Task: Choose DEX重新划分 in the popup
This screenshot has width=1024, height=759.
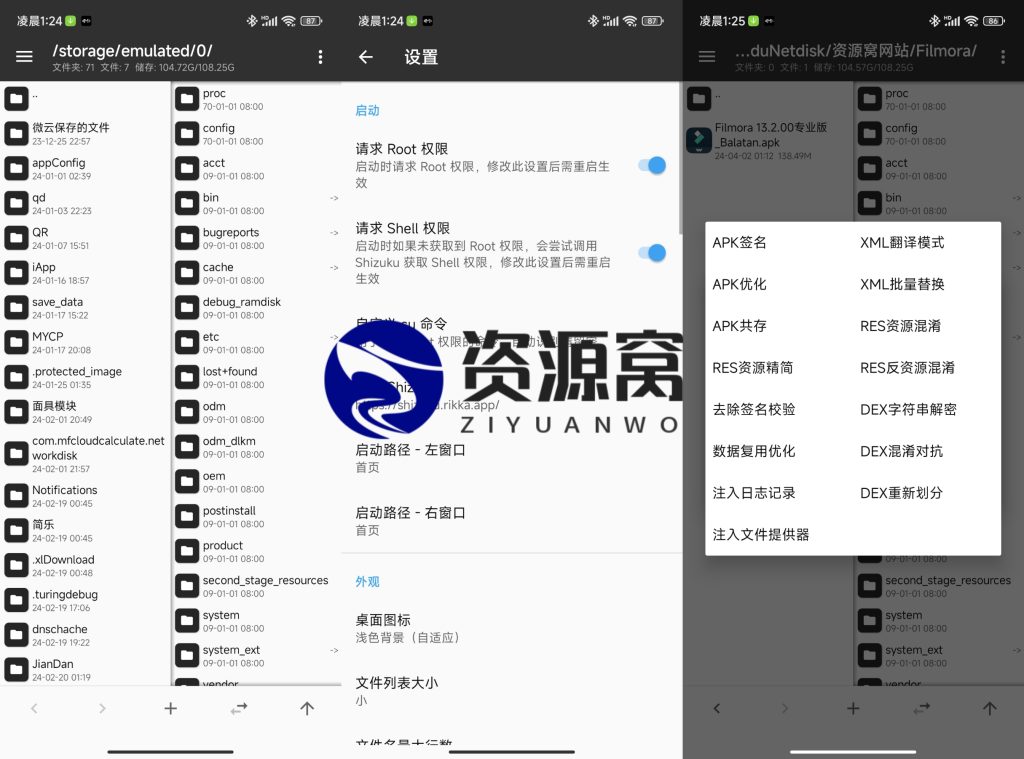Action: pos(901,493)
